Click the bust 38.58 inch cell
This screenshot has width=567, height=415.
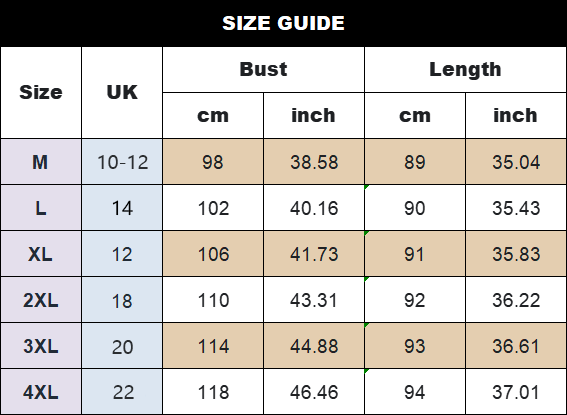(314, 162)
